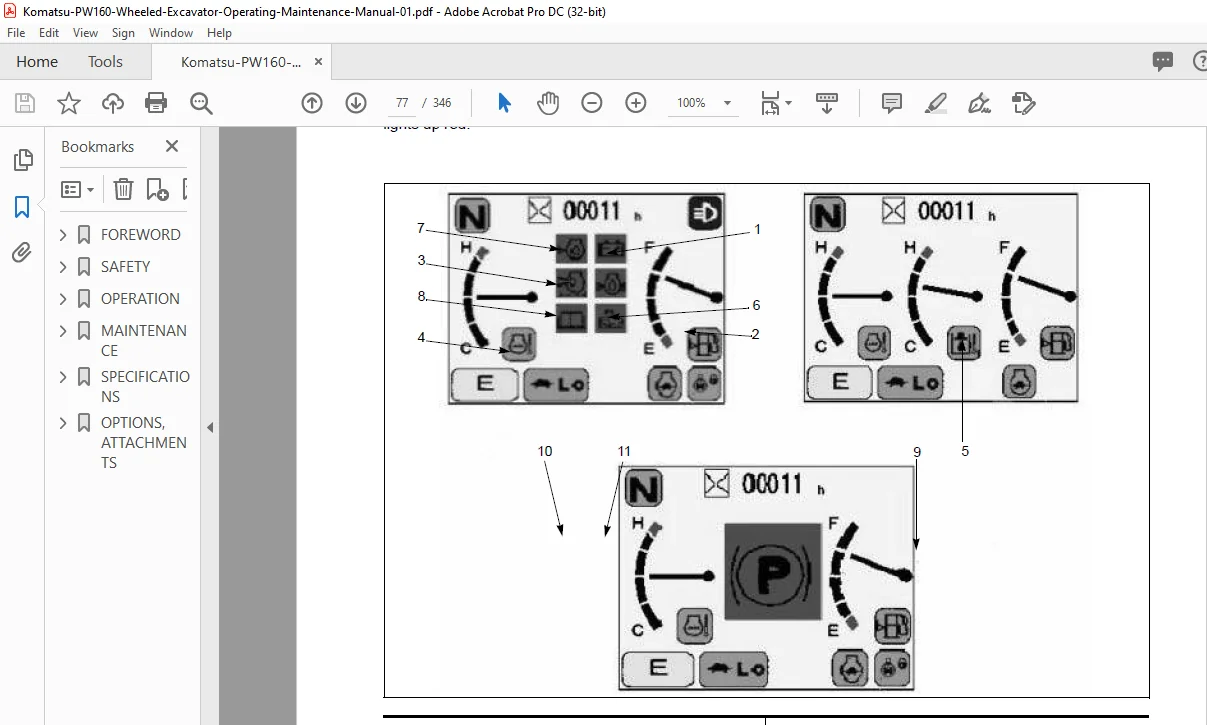Viewport: 1207px width, 725px height.
Task: Expand OPTIONS, ATTACHMENTS bookmark
Action: click(64, 423)
